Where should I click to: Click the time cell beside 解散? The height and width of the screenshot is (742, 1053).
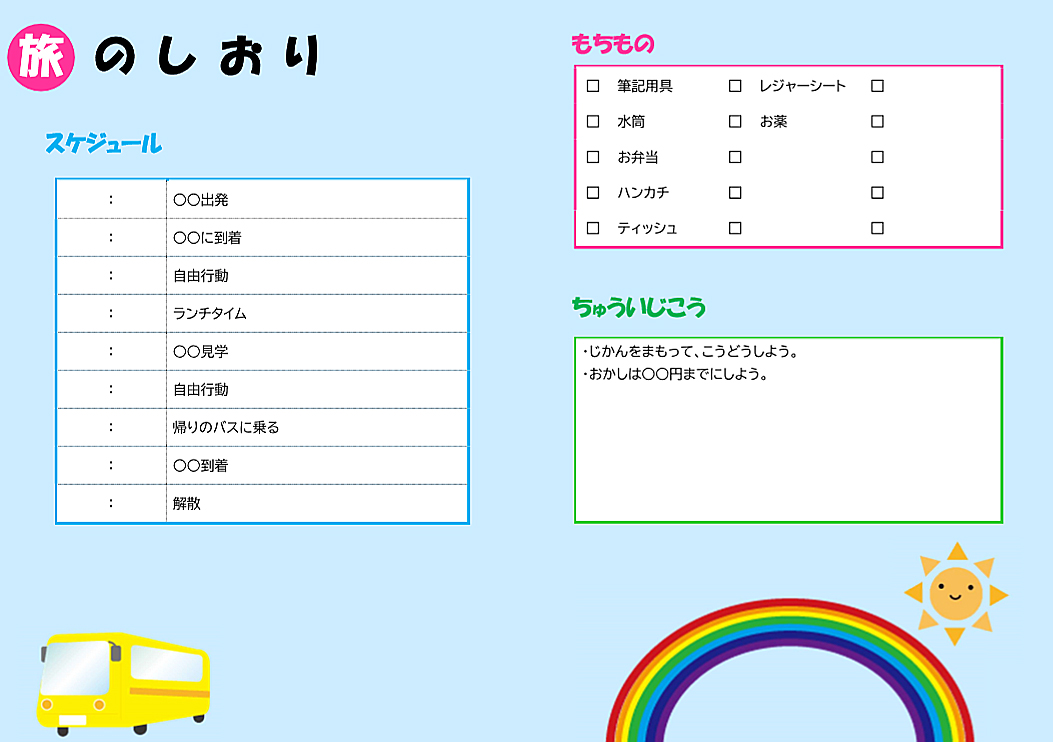tap(111, 504)
